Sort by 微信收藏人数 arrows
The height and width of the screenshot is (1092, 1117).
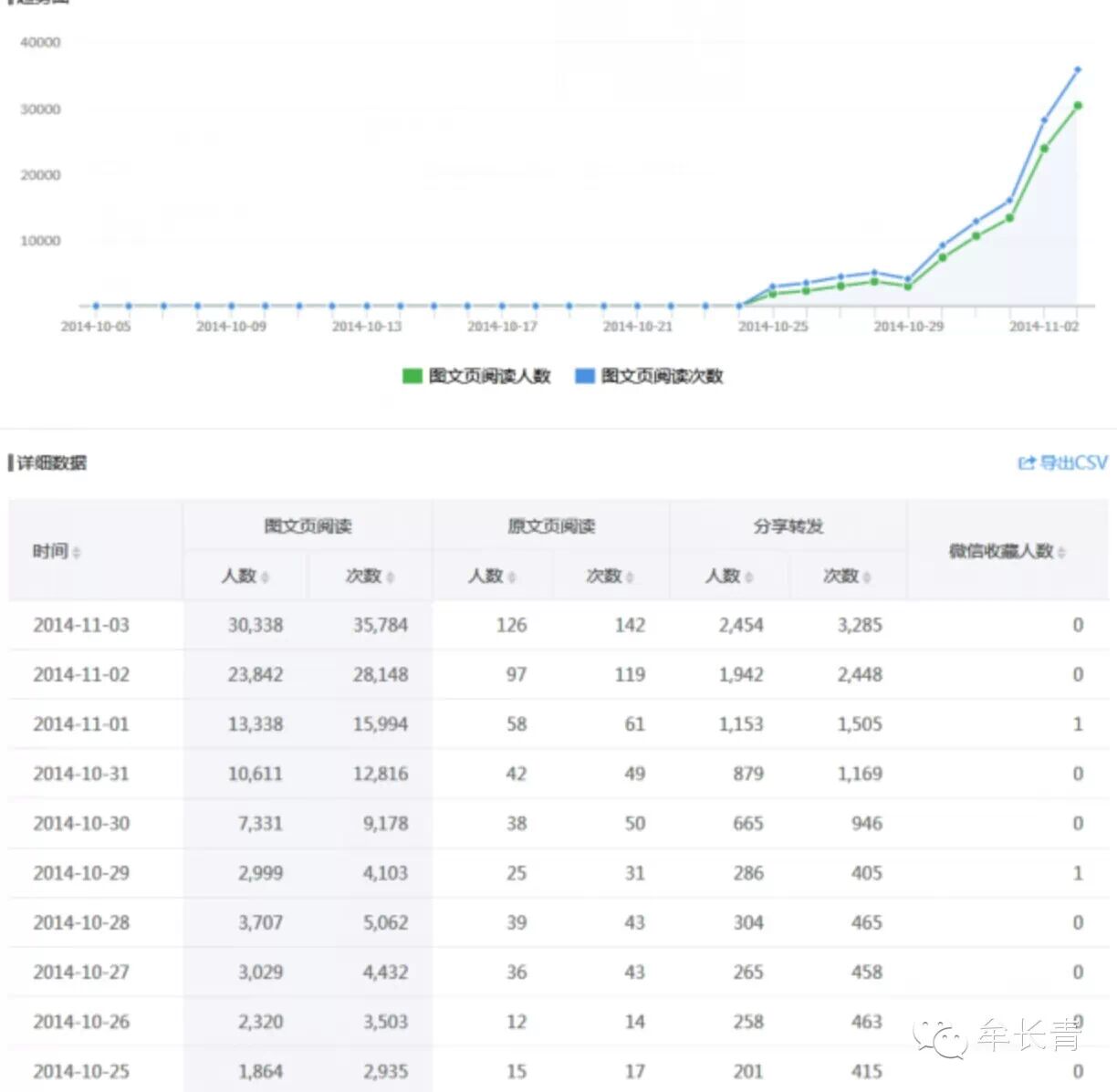point(1062,552)
